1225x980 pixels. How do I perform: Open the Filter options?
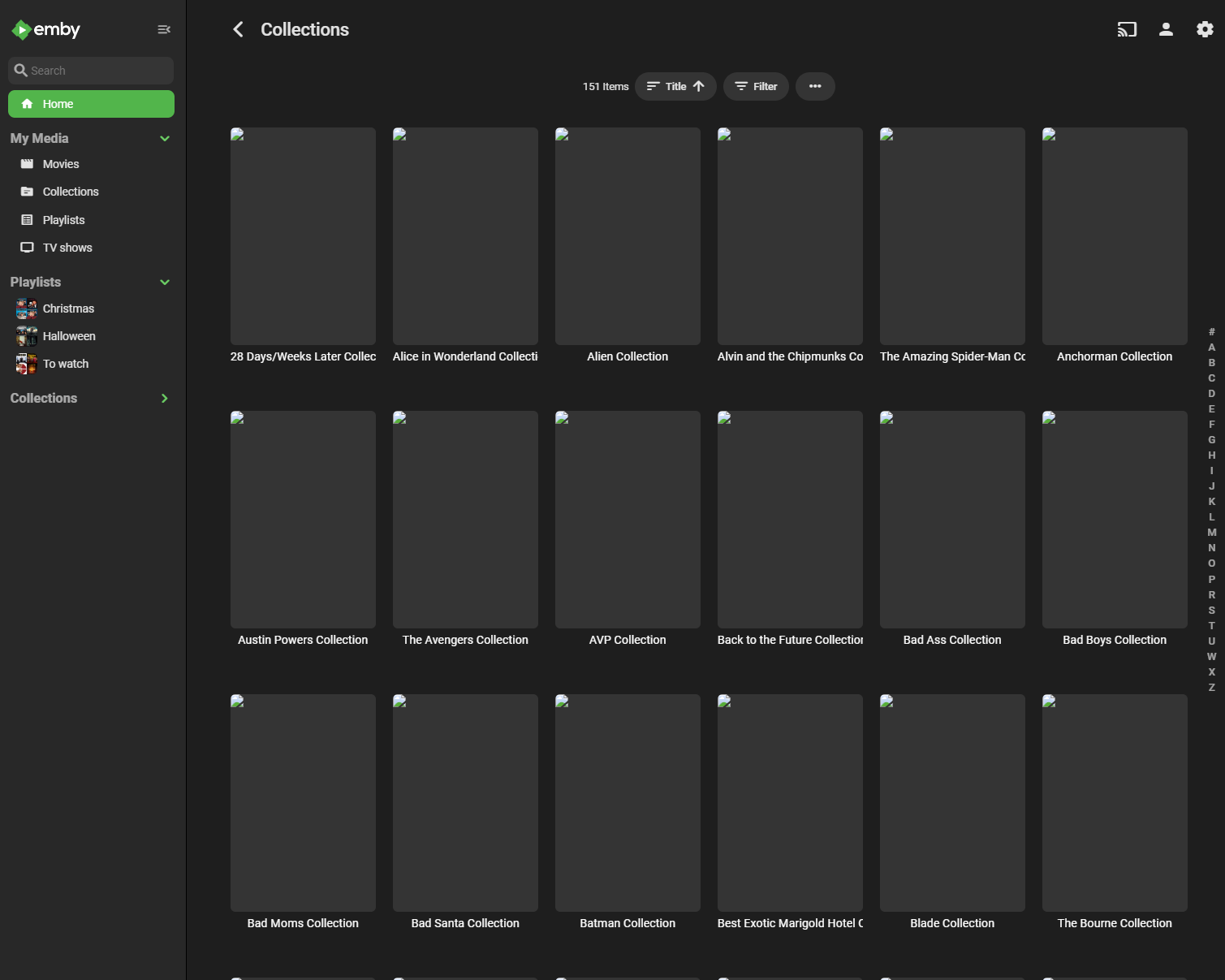click(x=756, y=87)
